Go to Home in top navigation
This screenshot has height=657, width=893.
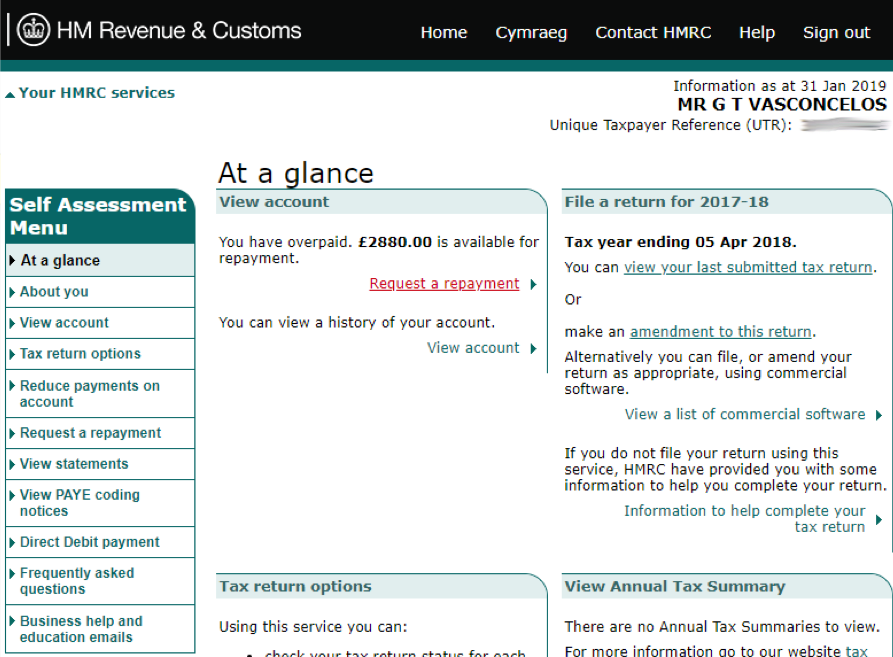(444, 32)
